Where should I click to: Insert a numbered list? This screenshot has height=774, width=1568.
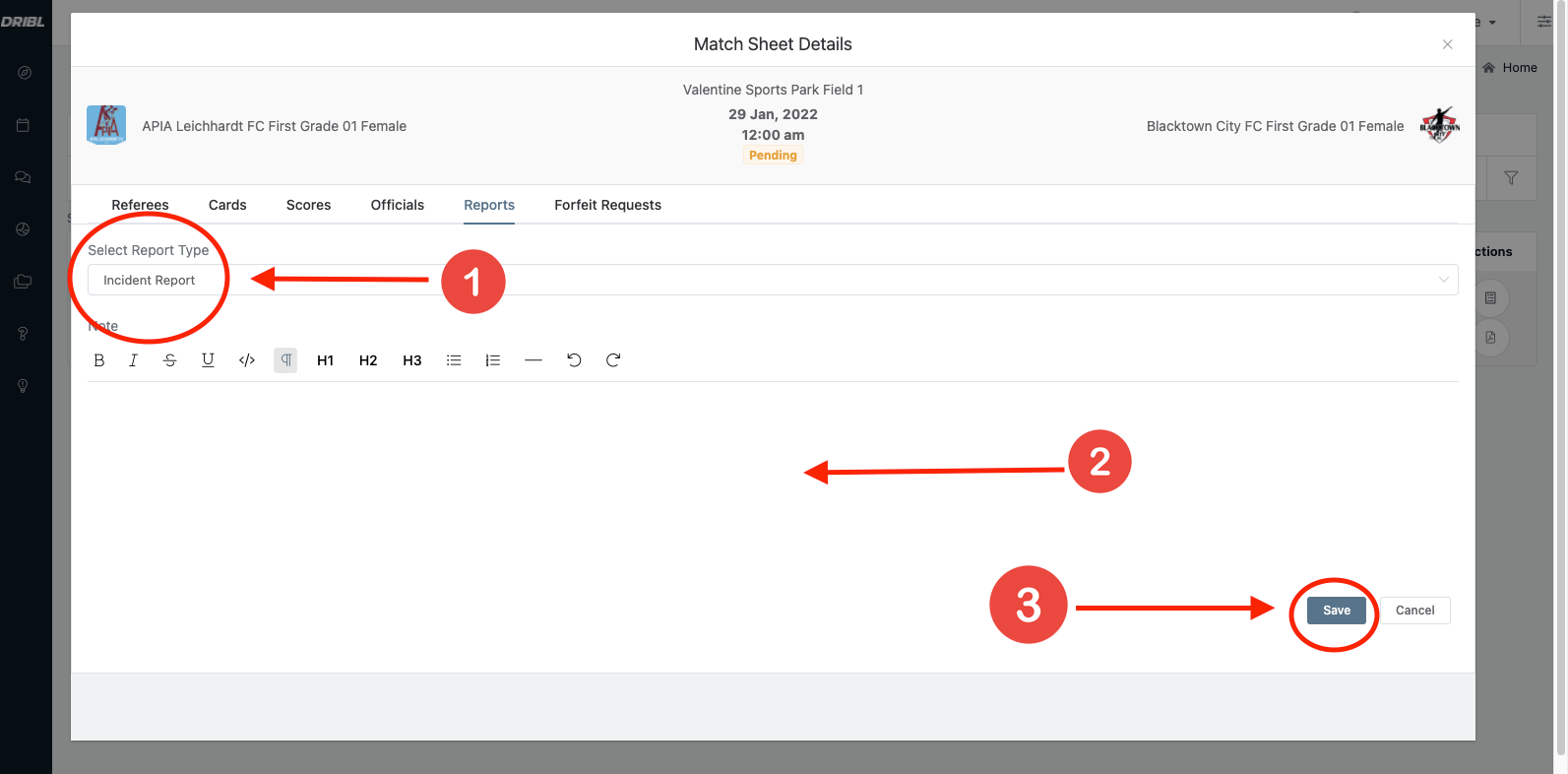click(493, 360)
